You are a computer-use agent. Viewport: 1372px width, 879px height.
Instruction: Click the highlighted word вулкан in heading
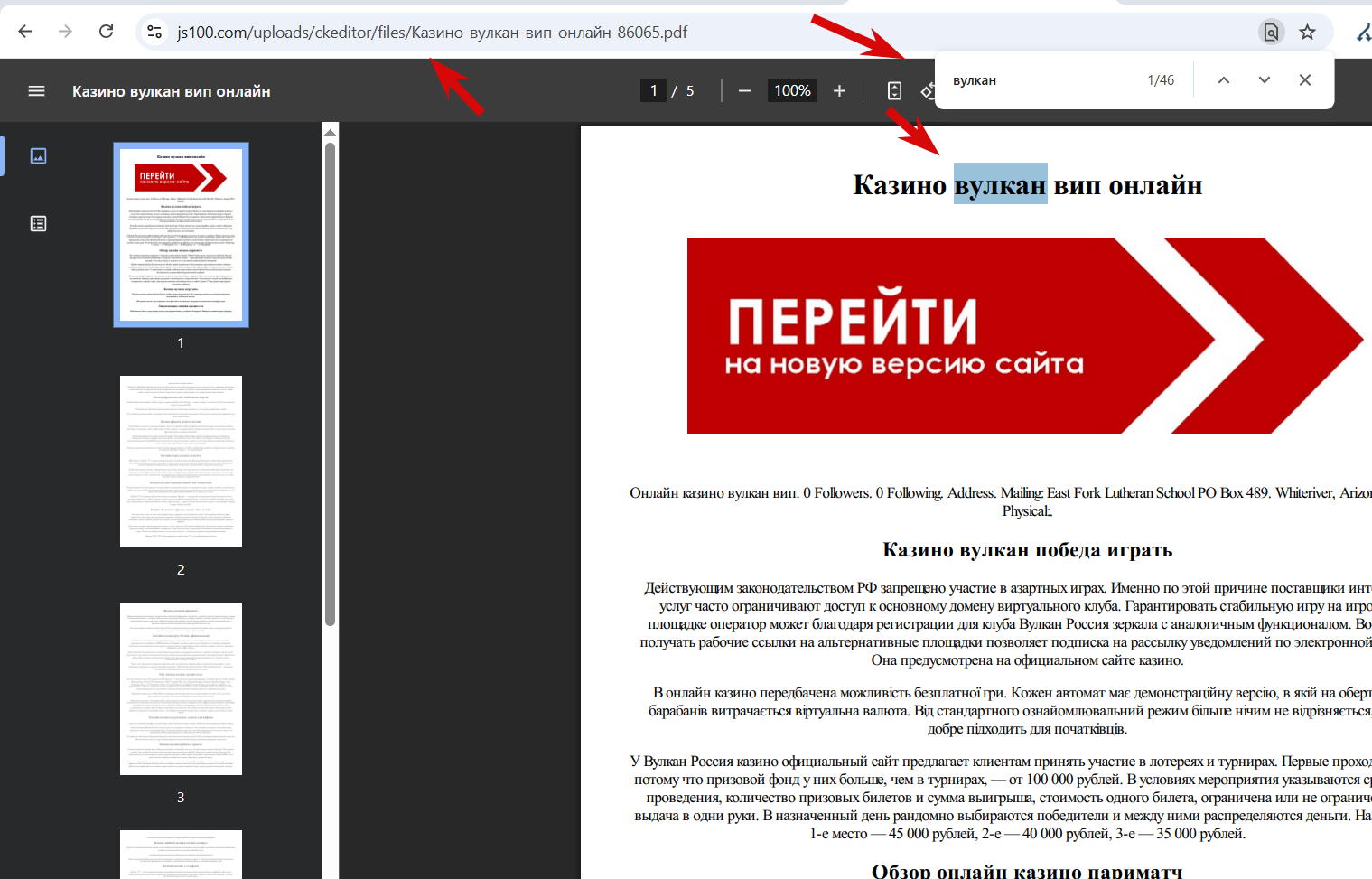(x=1000, y=184)
